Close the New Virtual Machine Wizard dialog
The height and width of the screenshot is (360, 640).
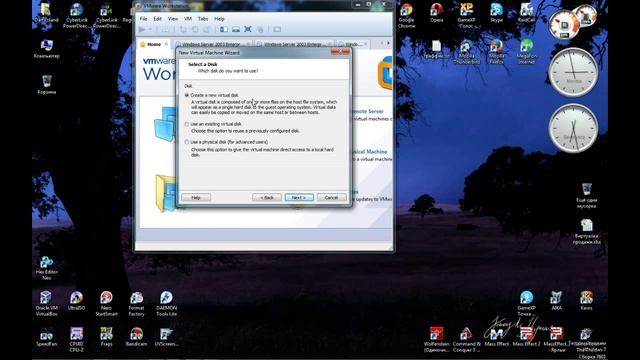point(340,51)
